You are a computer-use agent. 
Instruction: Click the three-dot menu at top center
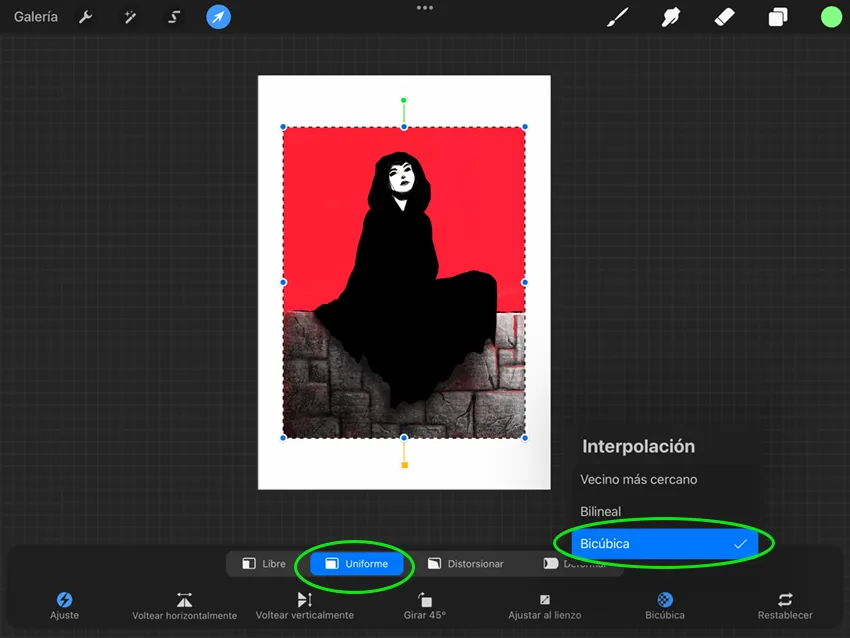click(424, 8)
